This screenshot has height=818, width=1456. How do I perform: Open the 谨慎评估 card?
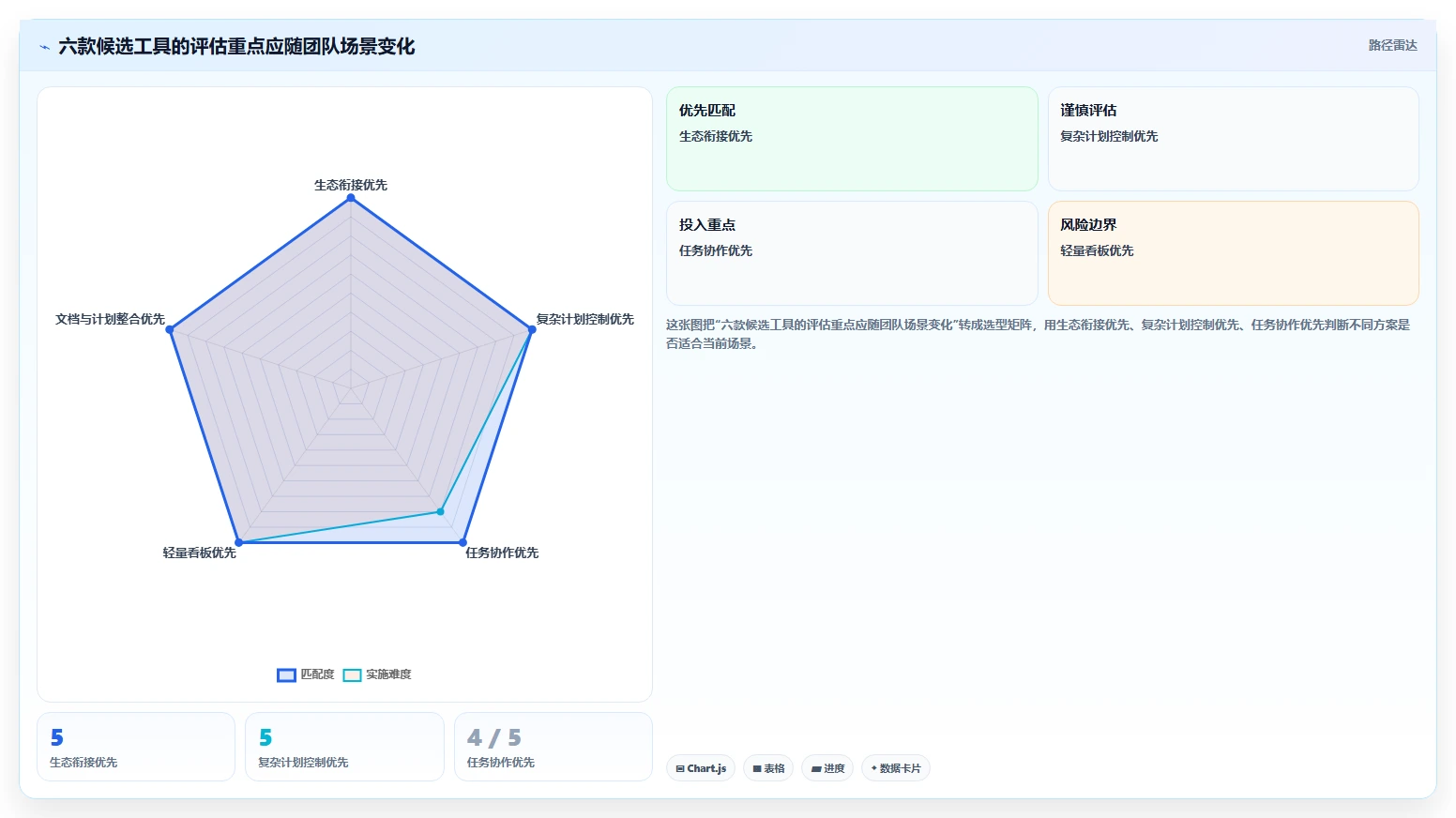pyautogui.click(x=1233, y=139)
